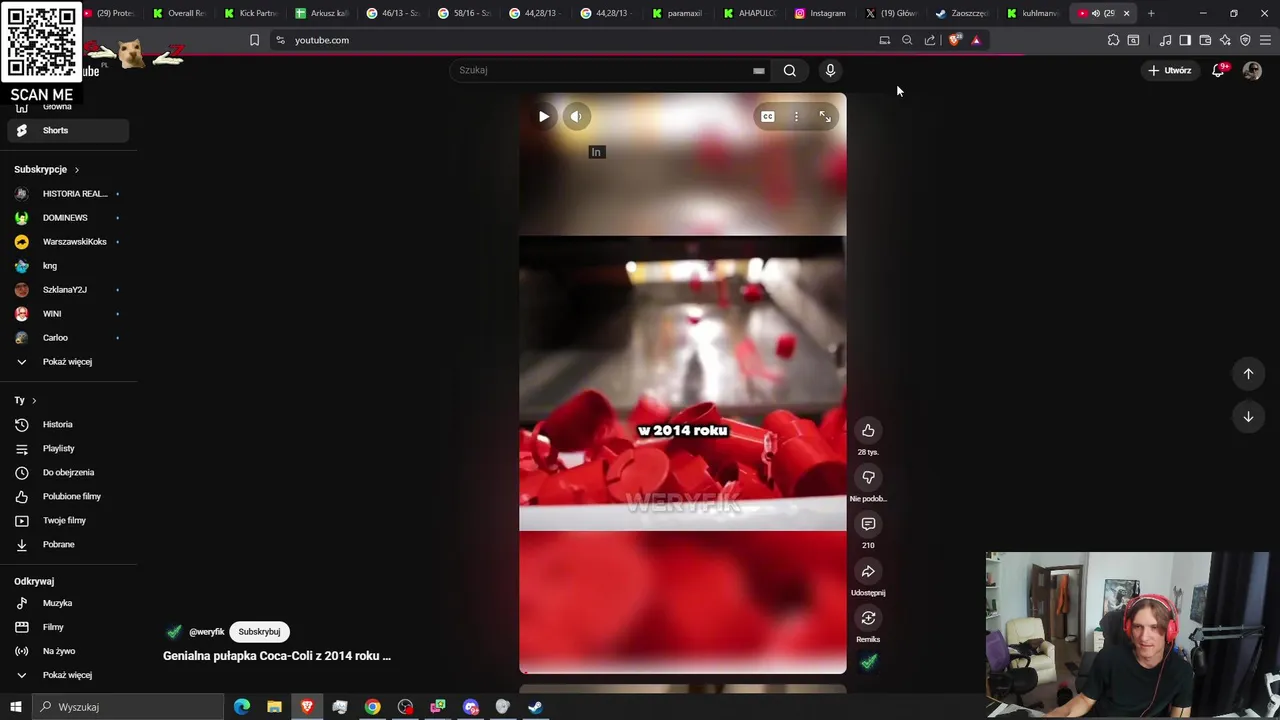Play the Shorts video
The image size is (1280, 720).
point(544,116)
